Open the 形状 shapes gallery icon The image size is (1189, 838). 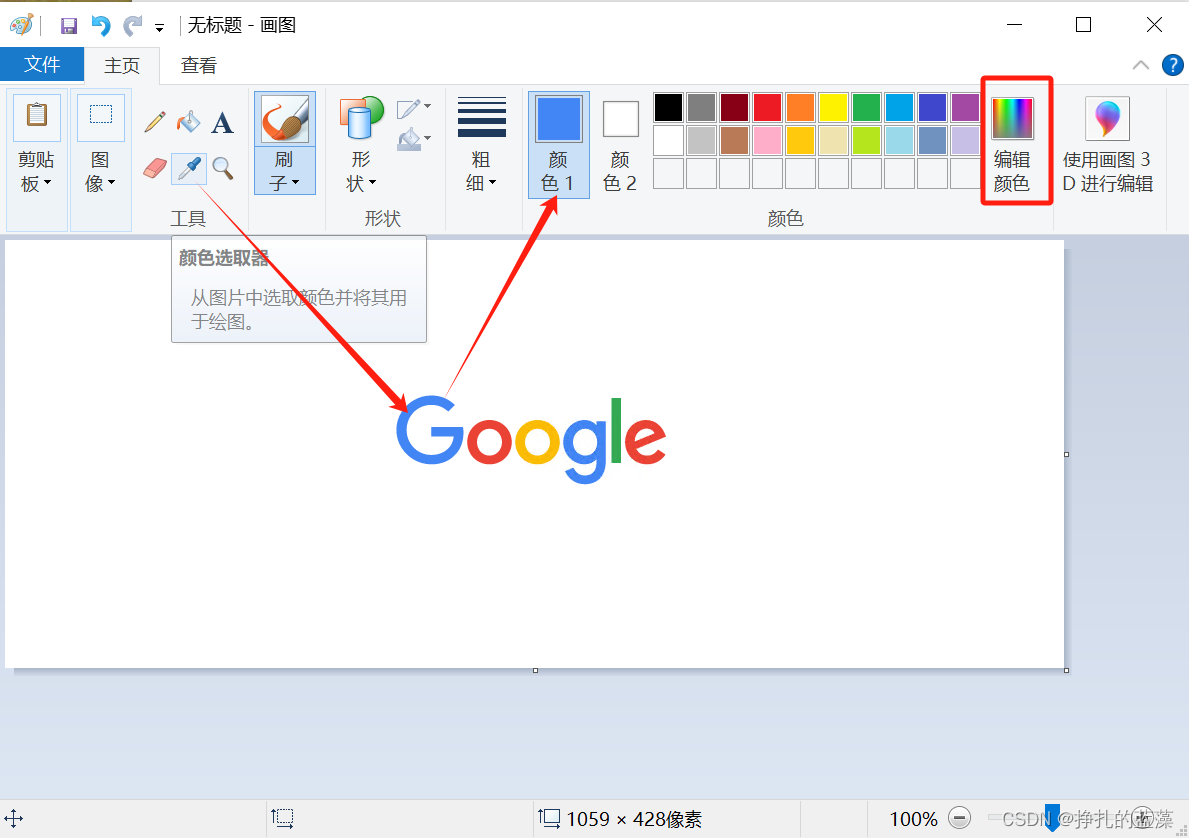pos(361,118)
